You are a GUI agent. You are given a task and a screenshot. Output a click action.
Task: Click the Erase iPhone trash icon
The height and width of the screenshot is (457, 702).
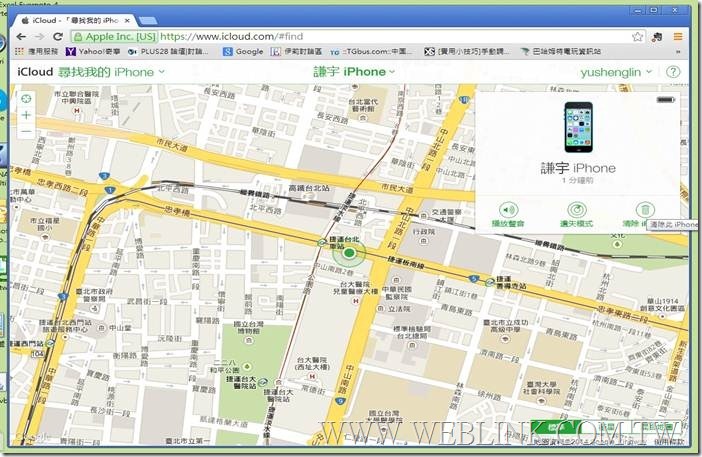pos(645,209)
